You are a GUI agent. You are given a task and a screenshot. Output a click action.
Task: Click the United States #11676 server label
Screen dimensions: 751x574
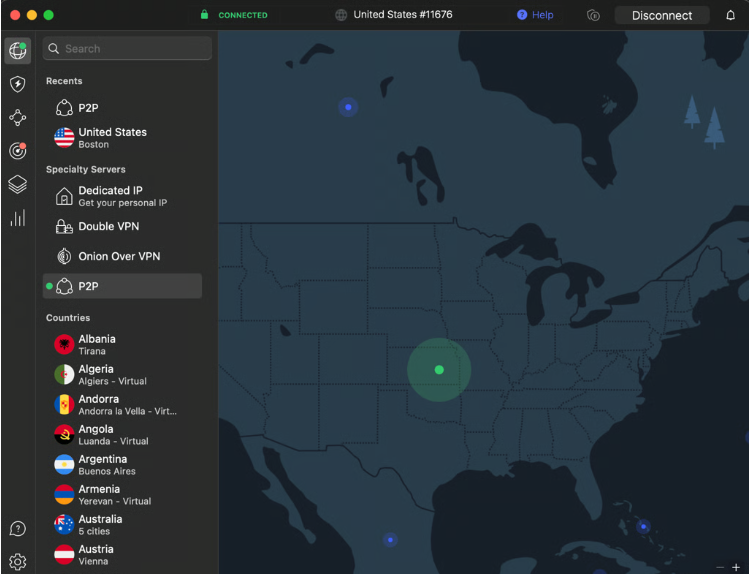pyautogui.click(x=403, y=15)
